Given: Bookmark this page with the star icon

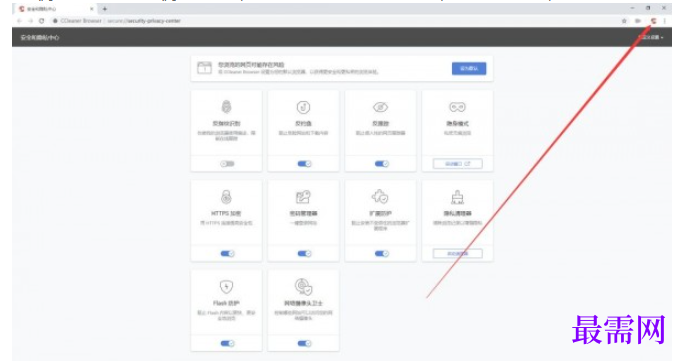Looking at the screenshot, I should [624, 20].
